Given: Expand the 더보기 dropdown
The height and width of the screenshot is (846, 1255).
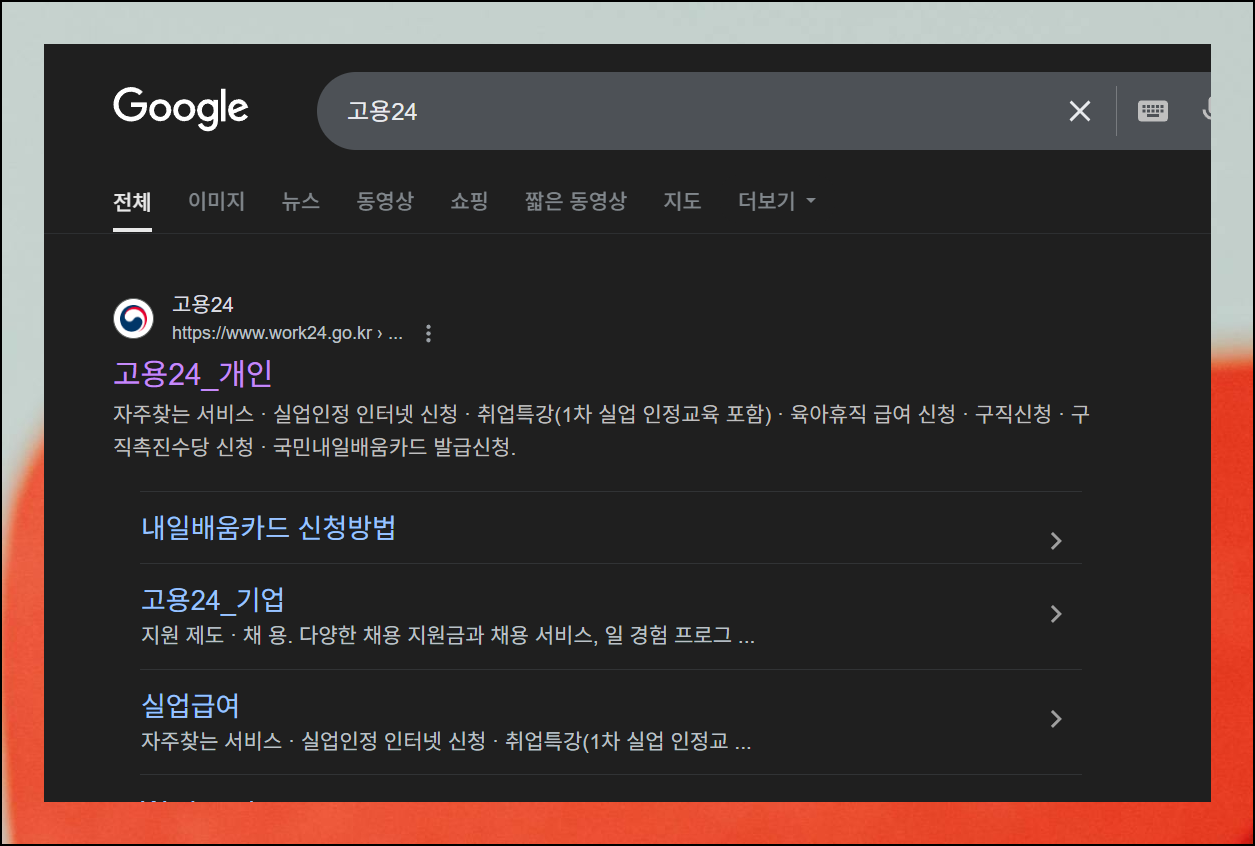Looking at the screenshot, I should tap(777, 201).
